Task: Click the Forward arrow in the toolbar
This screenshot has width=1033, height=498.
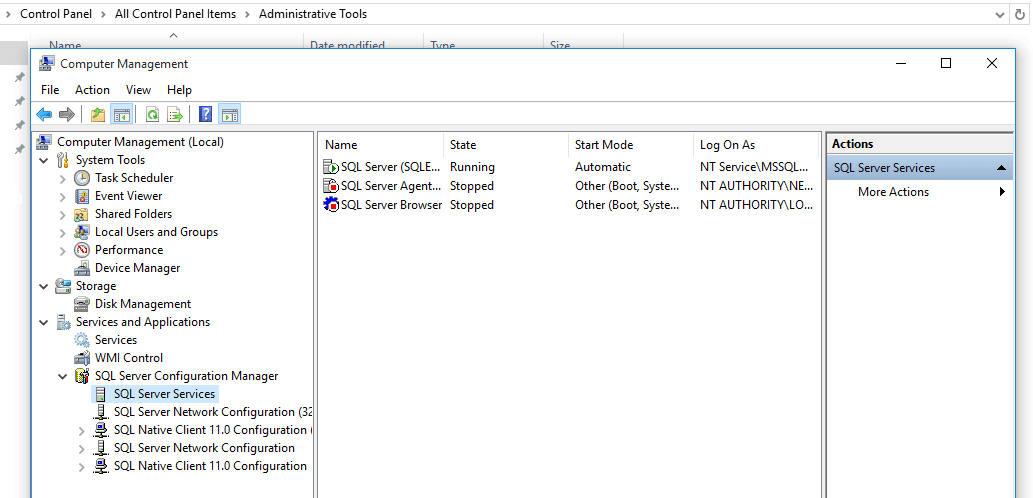Action: 67,115
